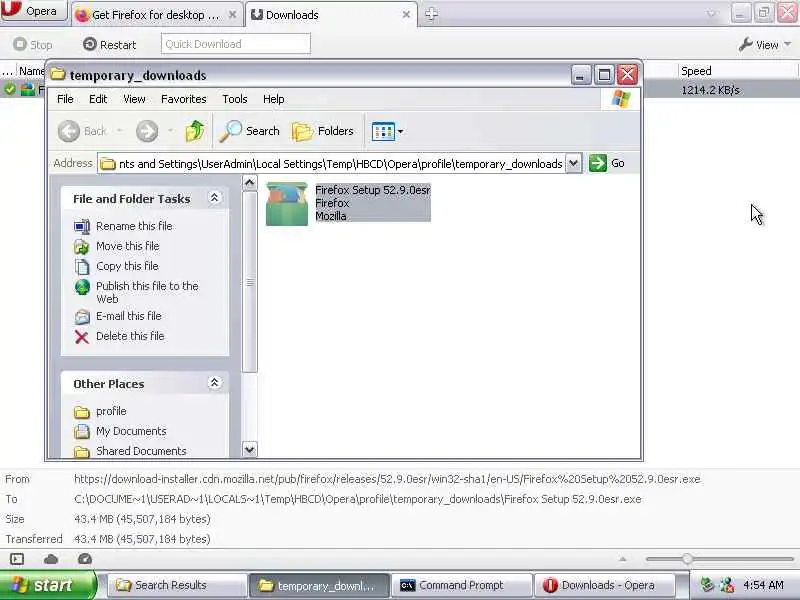Viewport: 800px width, 600px height.
Task: Click Restart button in Opera Downloads
Action: click(x=110, y=45)
